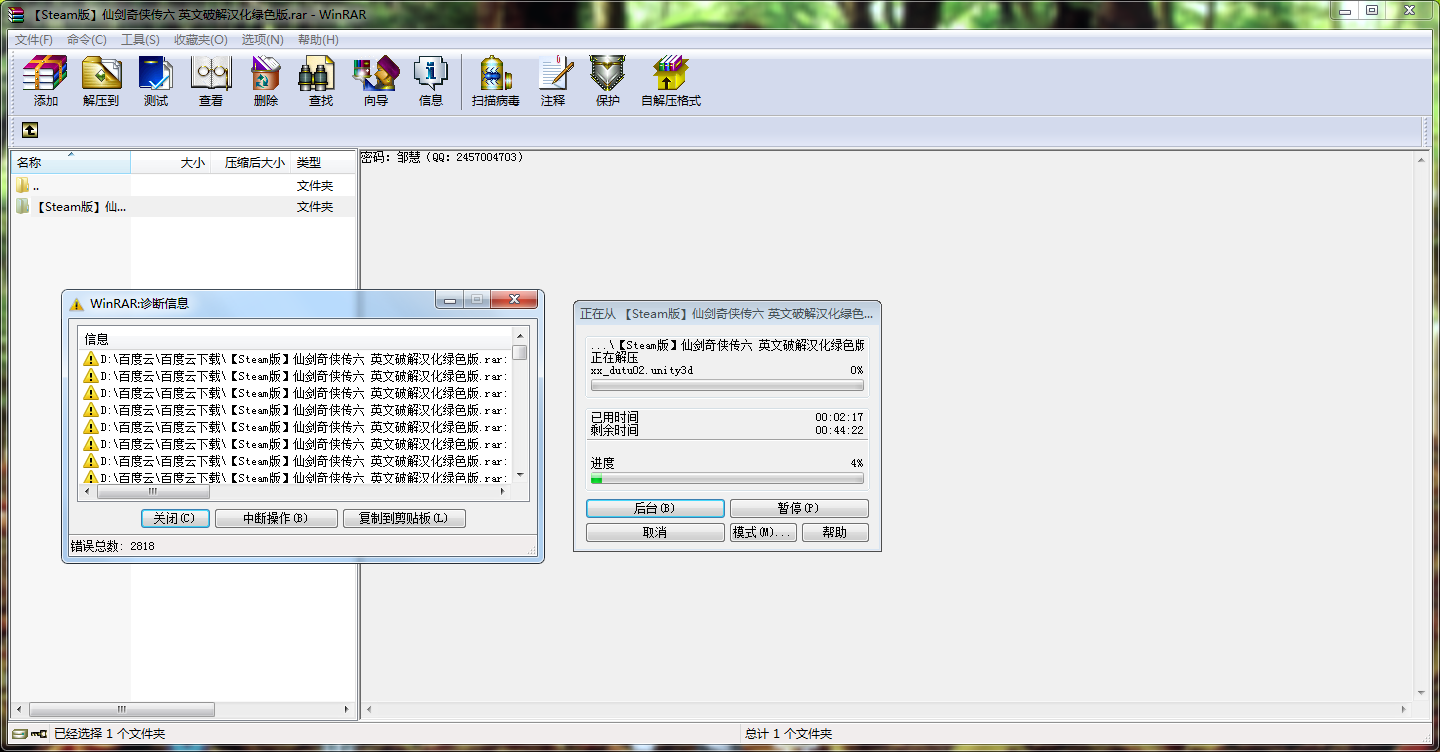Viewport: 1440px width, 752px height.
Task: Click the 保护 (Protect) toolbar icon
Action: pyautogui.click(x=608, y=81)
